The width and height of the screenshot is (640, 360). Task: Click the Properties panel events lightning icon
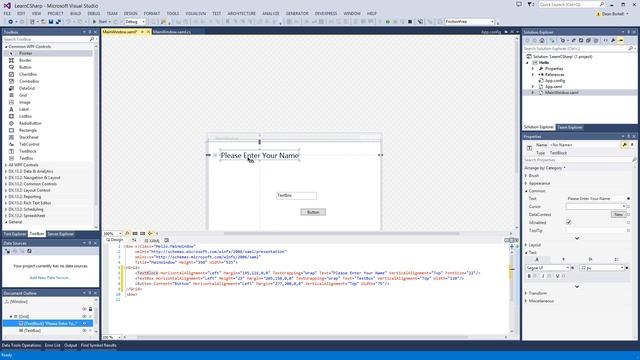(632, 145)
